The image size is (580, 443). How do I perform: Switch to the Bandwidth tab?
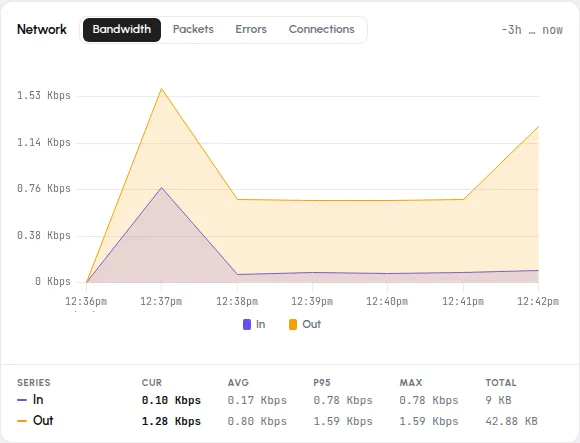[x=122, y=30]
